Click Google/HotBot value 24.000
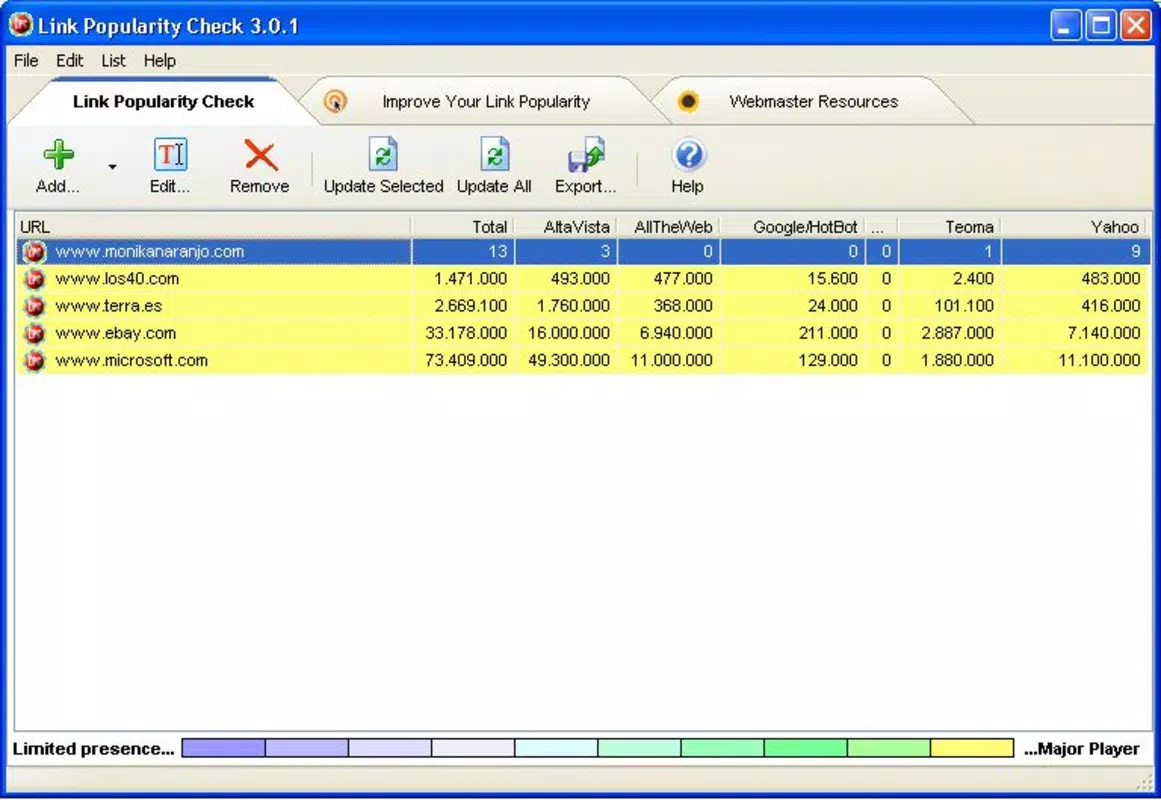1161x800 pixels. [832, 306]
